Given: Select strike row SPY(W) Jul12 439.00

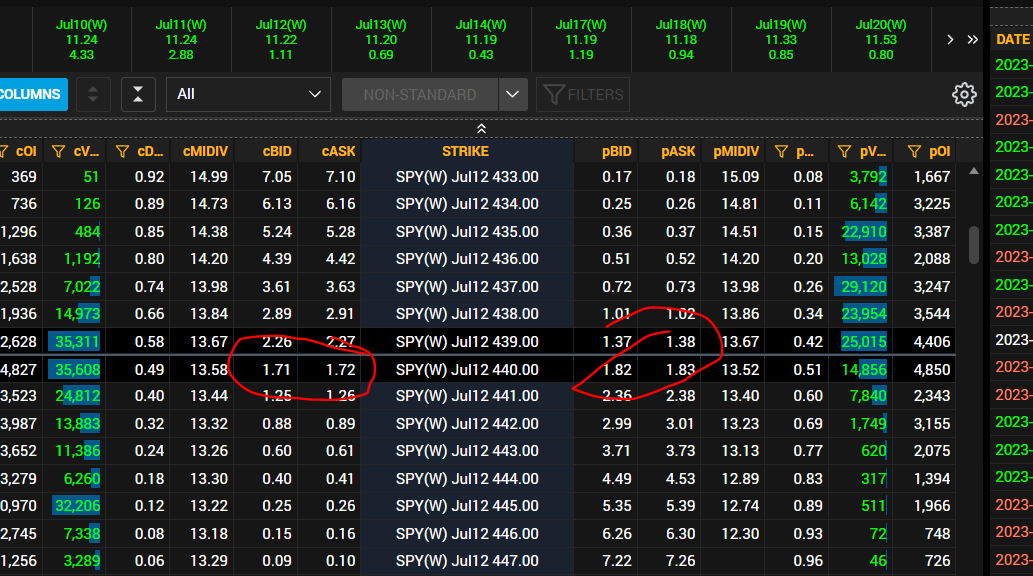Looking at the screenshot, I should coord(467,342).
